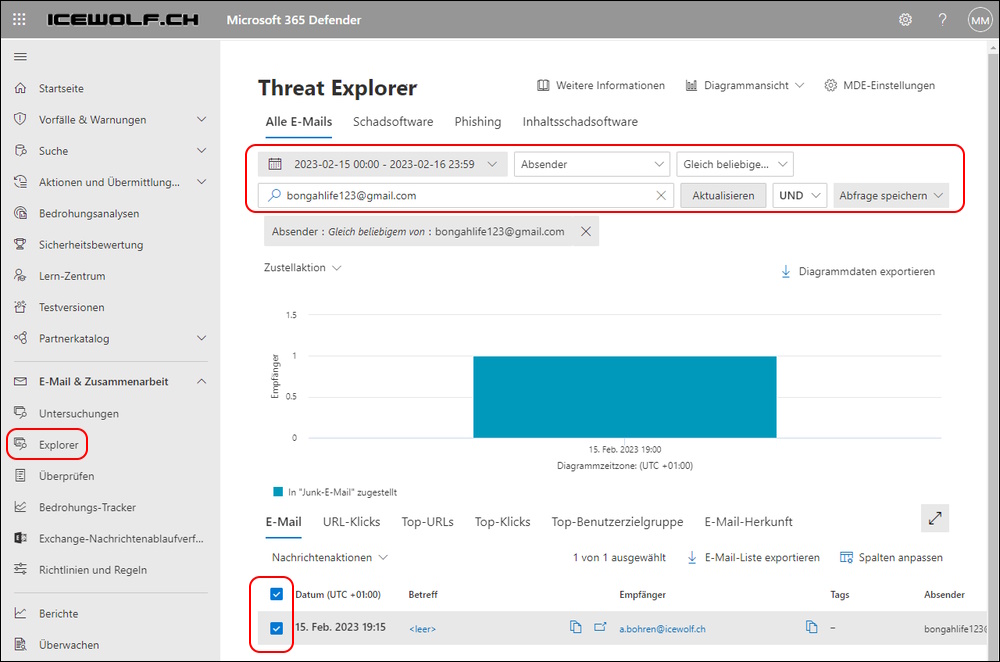The height and width of the screenshot is (662, 1000).
Task: Open Gleich beliebige operator dropdown
Action: [735, 165]
